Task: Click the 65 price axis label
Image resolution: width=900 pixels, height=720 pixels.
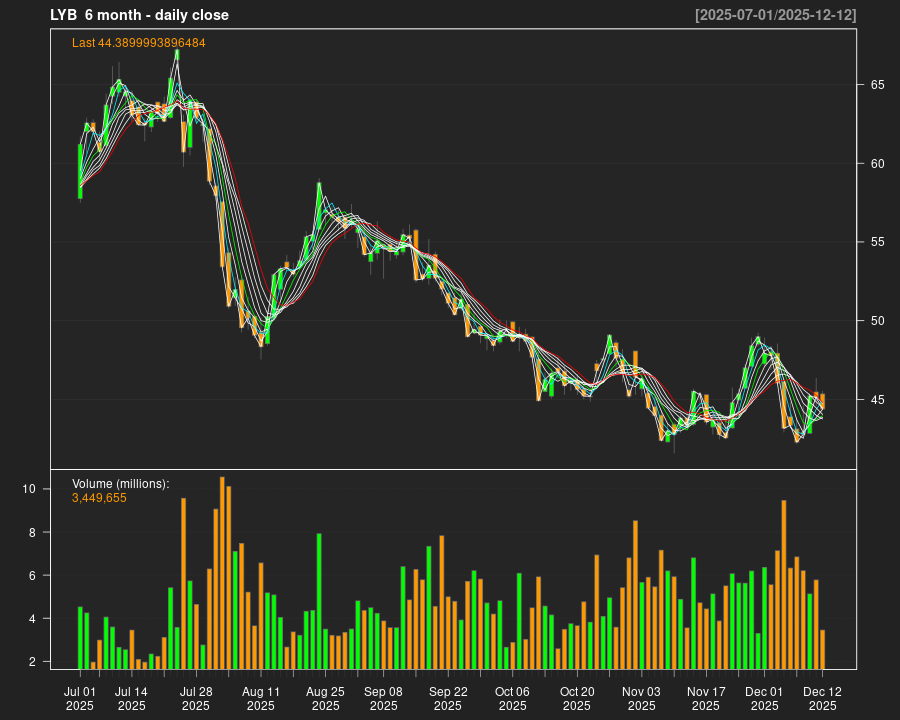Action: 876,85
